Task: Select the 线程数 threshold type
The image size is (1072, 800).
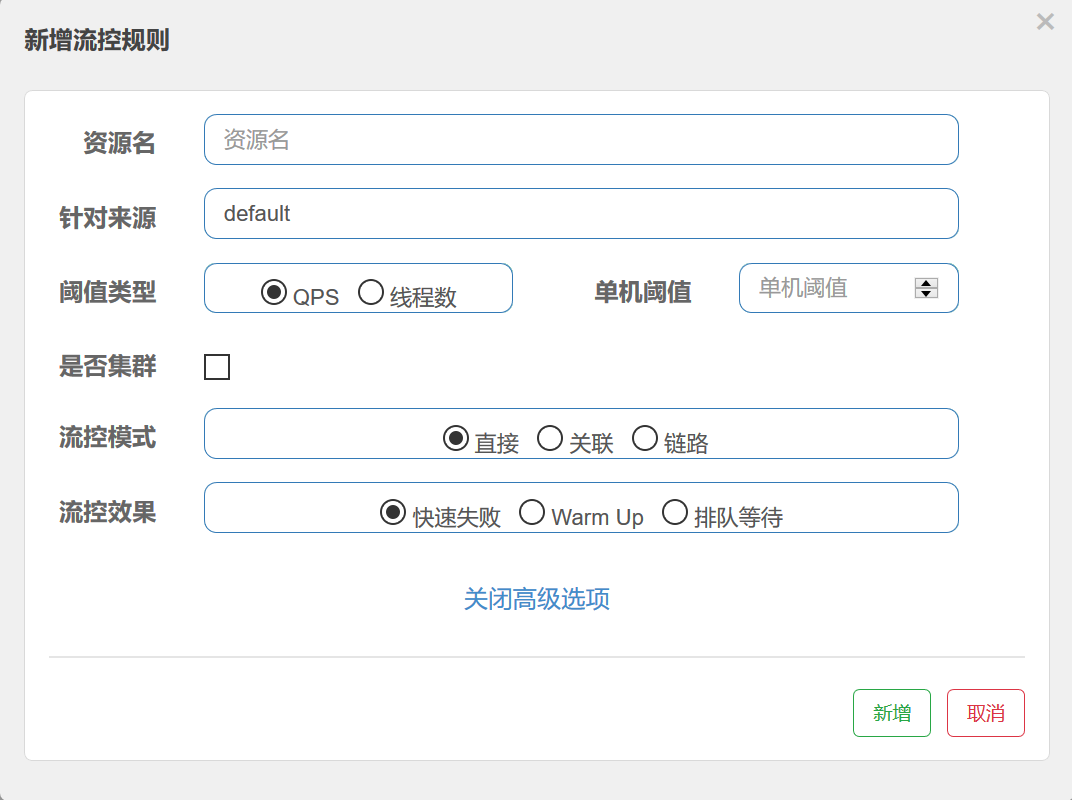Action: (371, 289)
